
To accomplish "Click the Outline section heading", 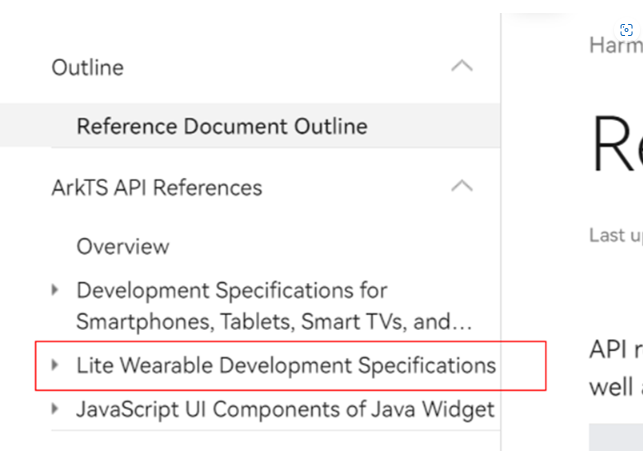I will [x=88, y=68].
